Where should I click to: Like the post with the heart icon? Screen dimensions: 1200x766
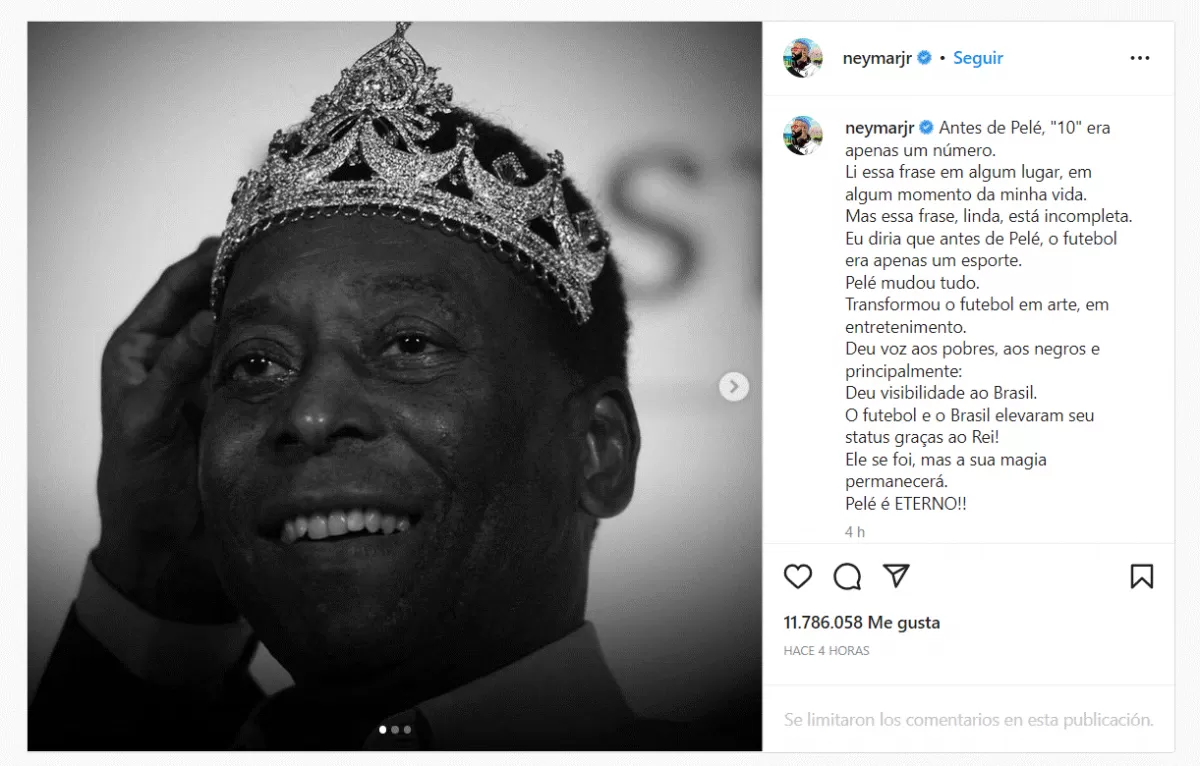[797, 576]
